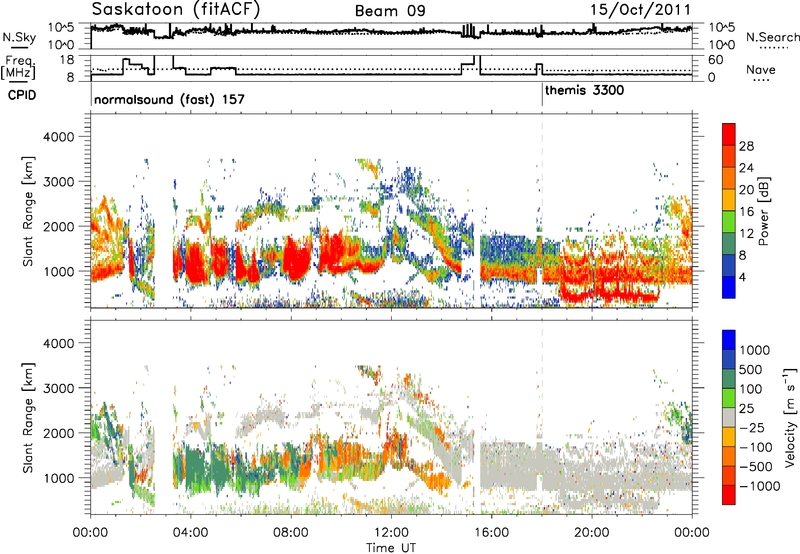The image size is (800, 554).
Task: Click the '28' Power colorbar value
Action: click(746, 146)
